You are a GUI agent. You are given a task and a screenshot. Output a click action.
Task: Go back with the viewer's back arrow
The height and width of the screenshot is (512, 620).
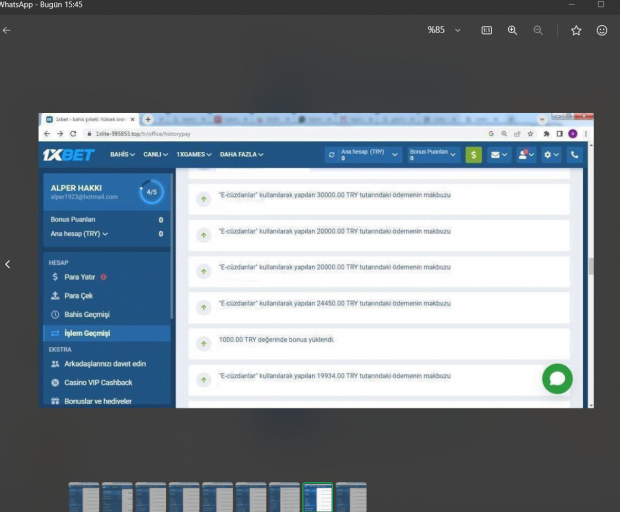click(x=6, y=30)
